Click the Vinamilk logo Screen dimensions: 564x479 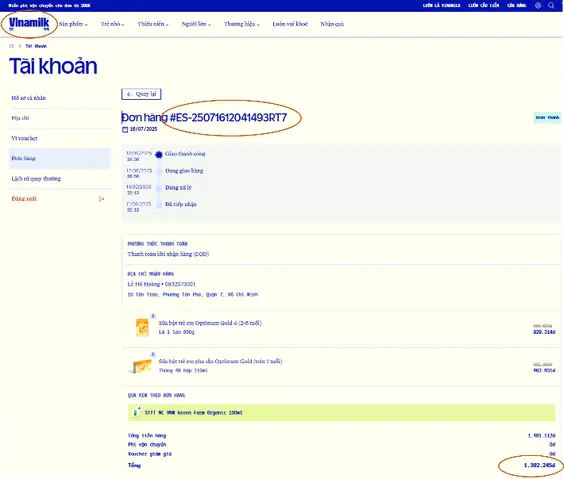click(x=29, y=24)
